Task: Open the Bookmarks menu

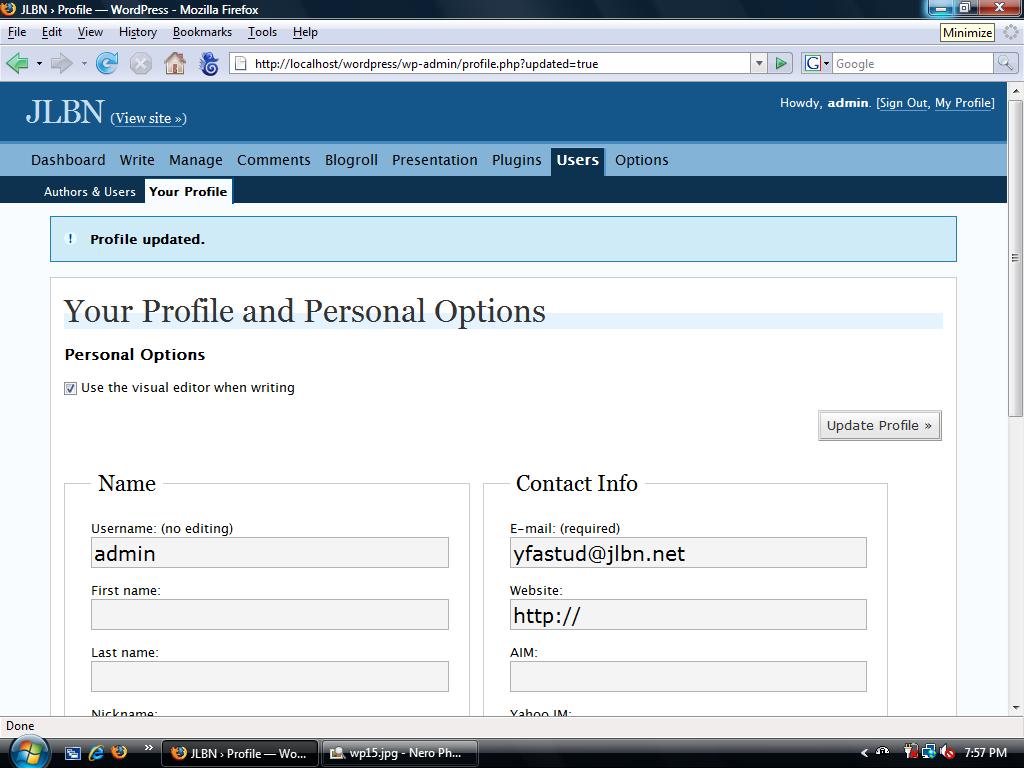Action: pos(202,32)
